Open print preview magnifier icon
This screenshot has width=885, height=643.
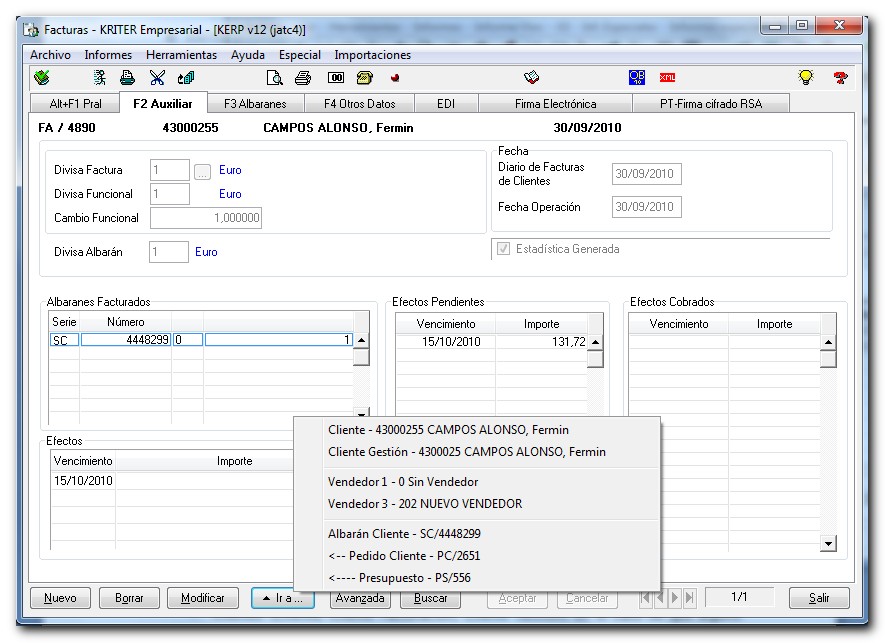point(274,77)
